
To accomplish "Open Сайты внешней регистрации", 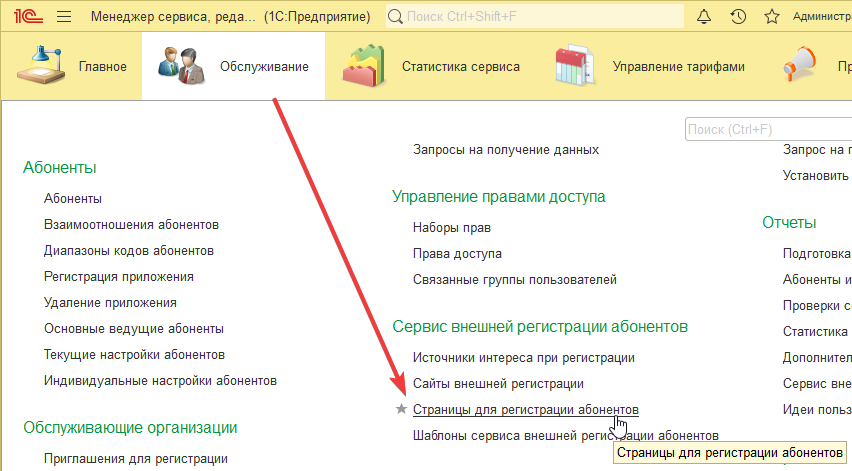I will pyautogui.click(x=498, y=383).
